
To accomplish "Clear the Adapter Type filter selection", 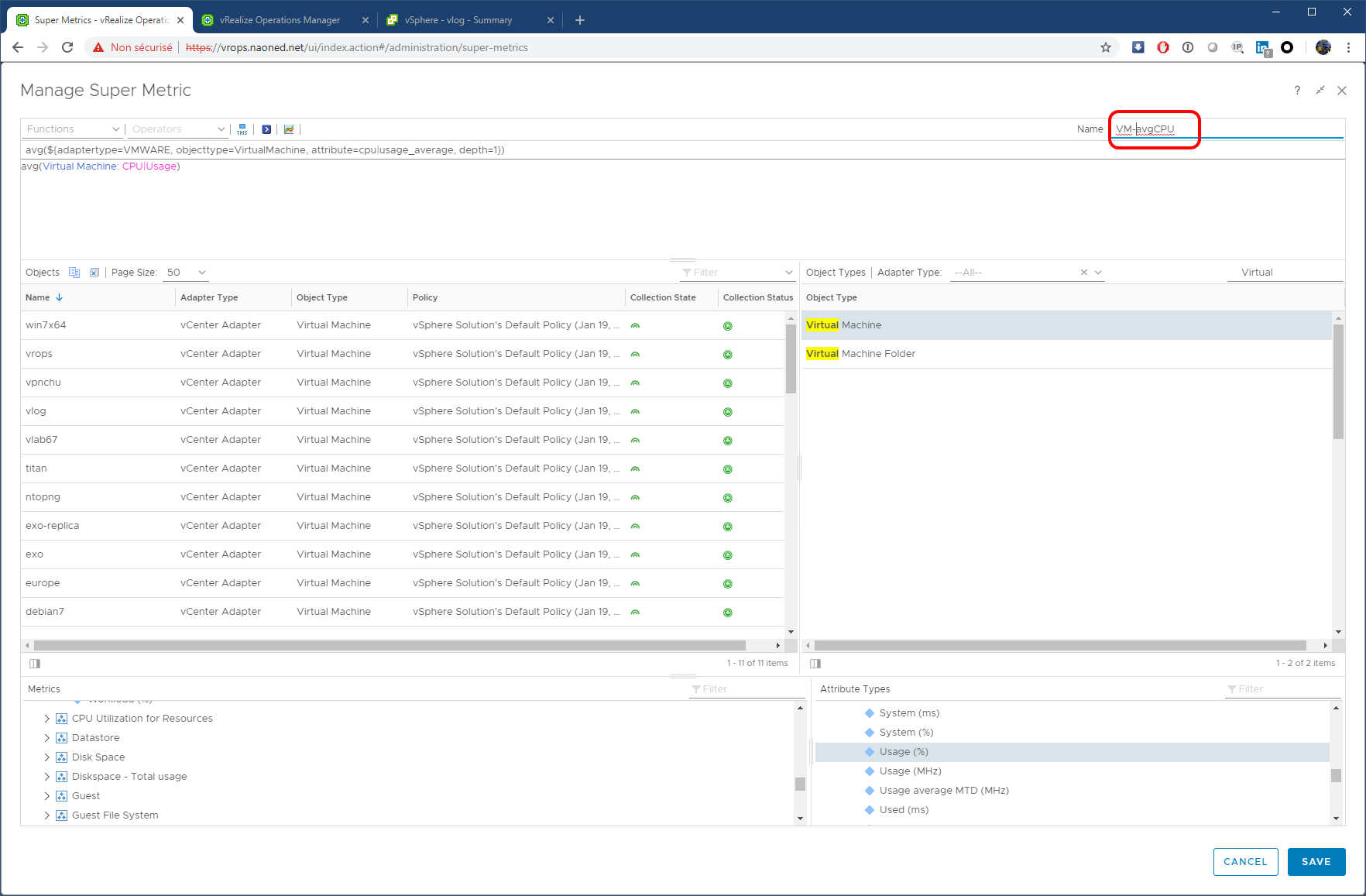I will [x=1084, y=273].
